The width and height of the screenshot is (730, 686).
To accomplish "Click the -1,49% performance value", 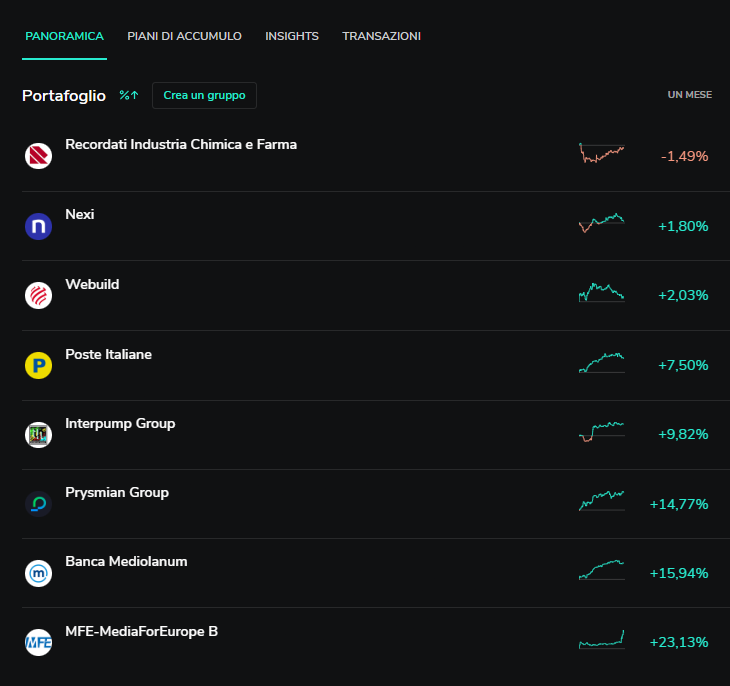I will [684, 156].
